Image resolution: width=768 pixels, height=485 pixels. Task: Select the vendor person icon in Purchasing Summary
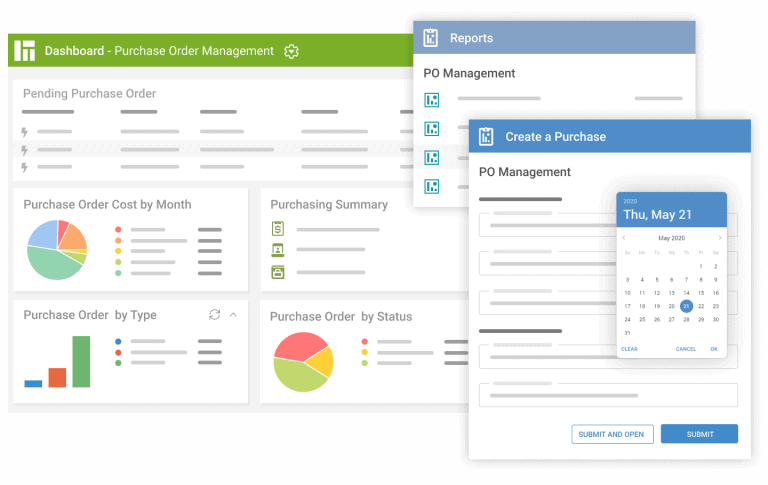[278, 250]
